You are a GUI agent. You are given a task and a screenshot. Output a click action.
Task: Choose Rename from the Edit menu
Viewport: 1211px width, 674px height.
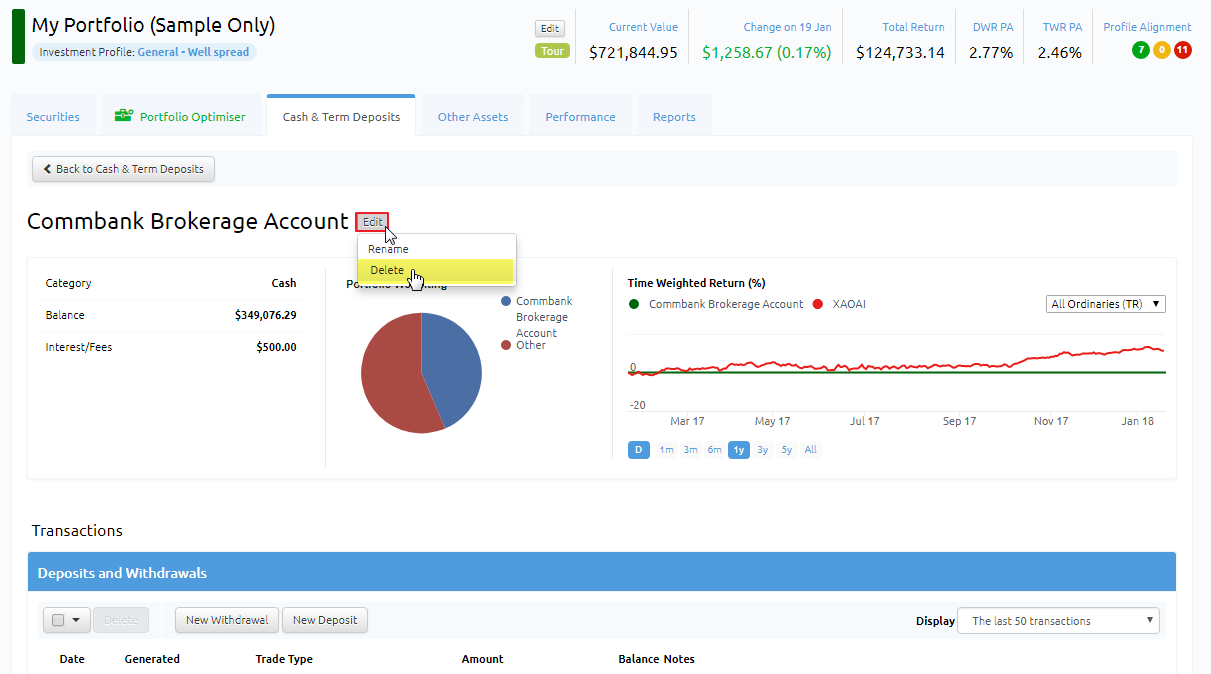[x=388, y=249]
